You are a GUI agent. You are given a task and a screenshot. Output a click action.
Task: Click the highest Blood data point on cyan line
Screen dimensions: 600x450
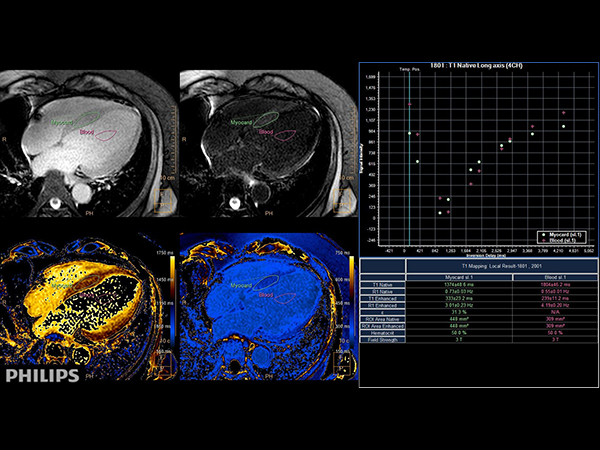tap(409, 104)
